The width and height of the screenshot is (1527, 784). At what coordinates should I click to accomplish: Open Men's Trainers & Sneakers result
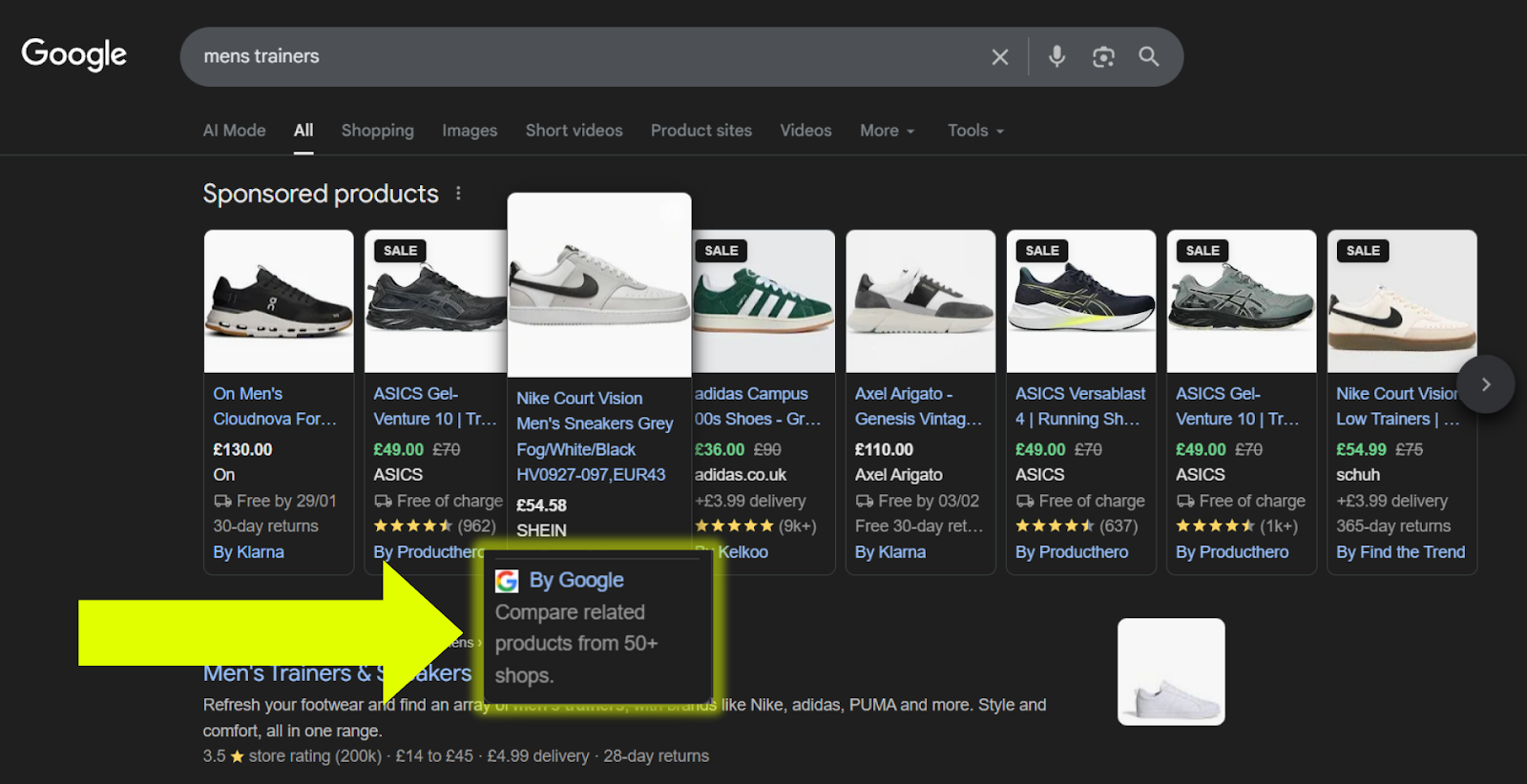coord(337,673)
